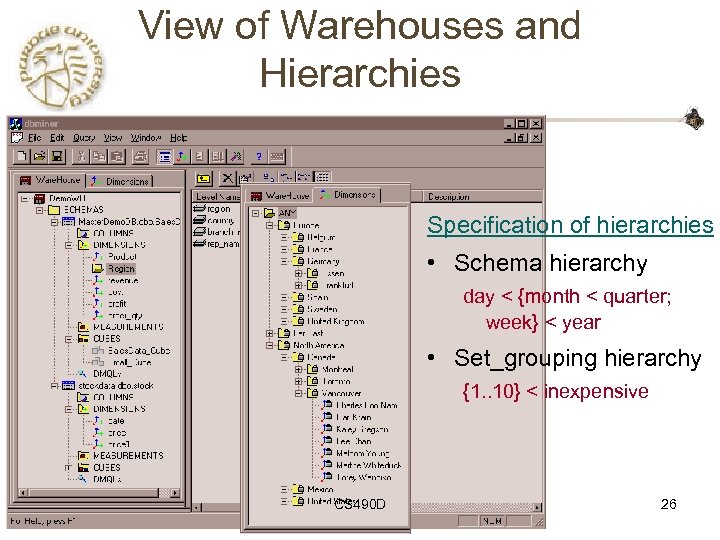Open the Window menu

tap(146, 138)
